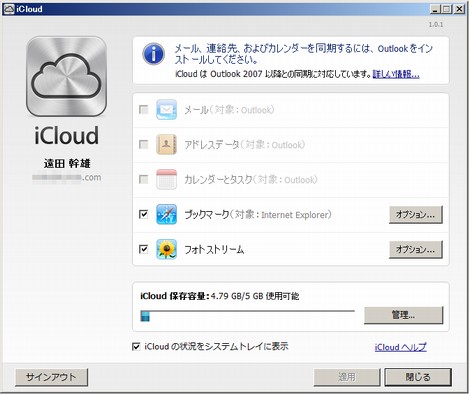Click the iCloud storage usage bar
The image size is (470, 395).
[247, 316]
